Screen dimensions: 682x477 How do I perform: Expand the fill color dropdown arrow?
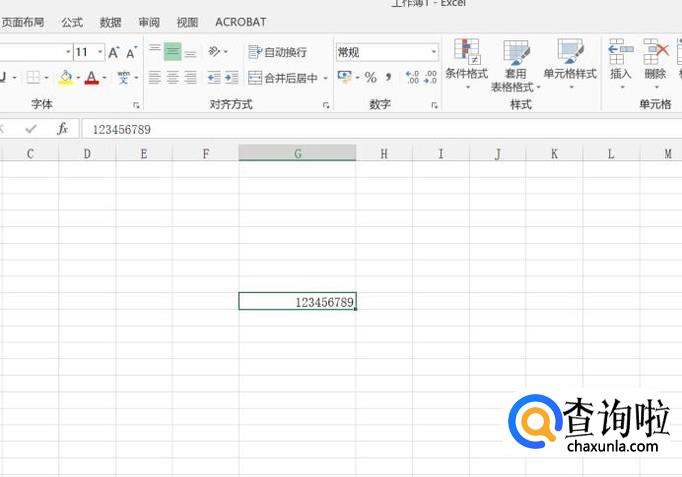pyautogui.click(x=78, y=78)
